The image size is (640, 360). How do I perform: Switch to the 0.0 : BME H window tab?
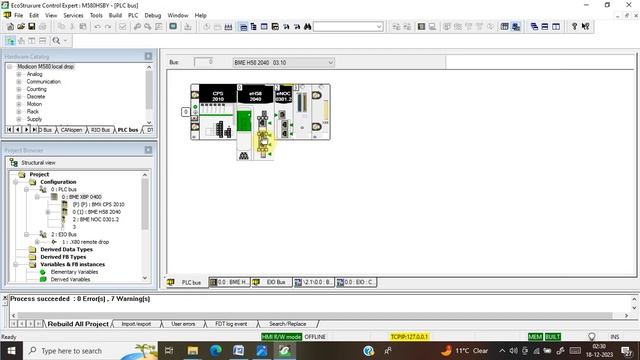coord(229,282)
